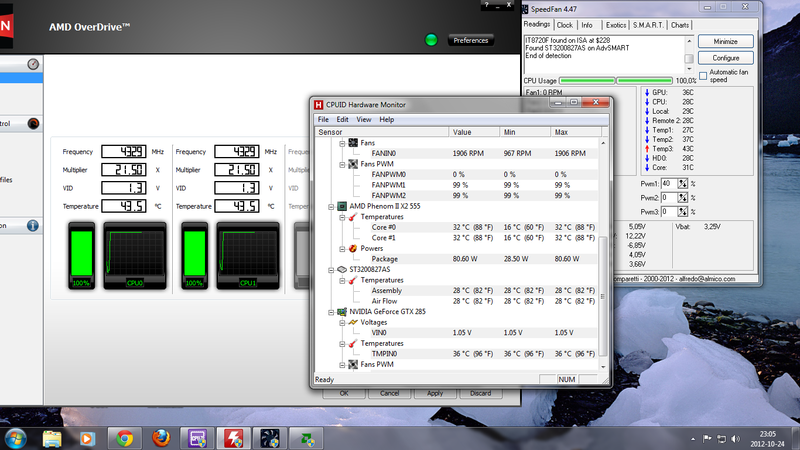The image size is (800, 450).
Task: Collapse the AMD Phenom II X2 555 node
Action: click(331, 207)
